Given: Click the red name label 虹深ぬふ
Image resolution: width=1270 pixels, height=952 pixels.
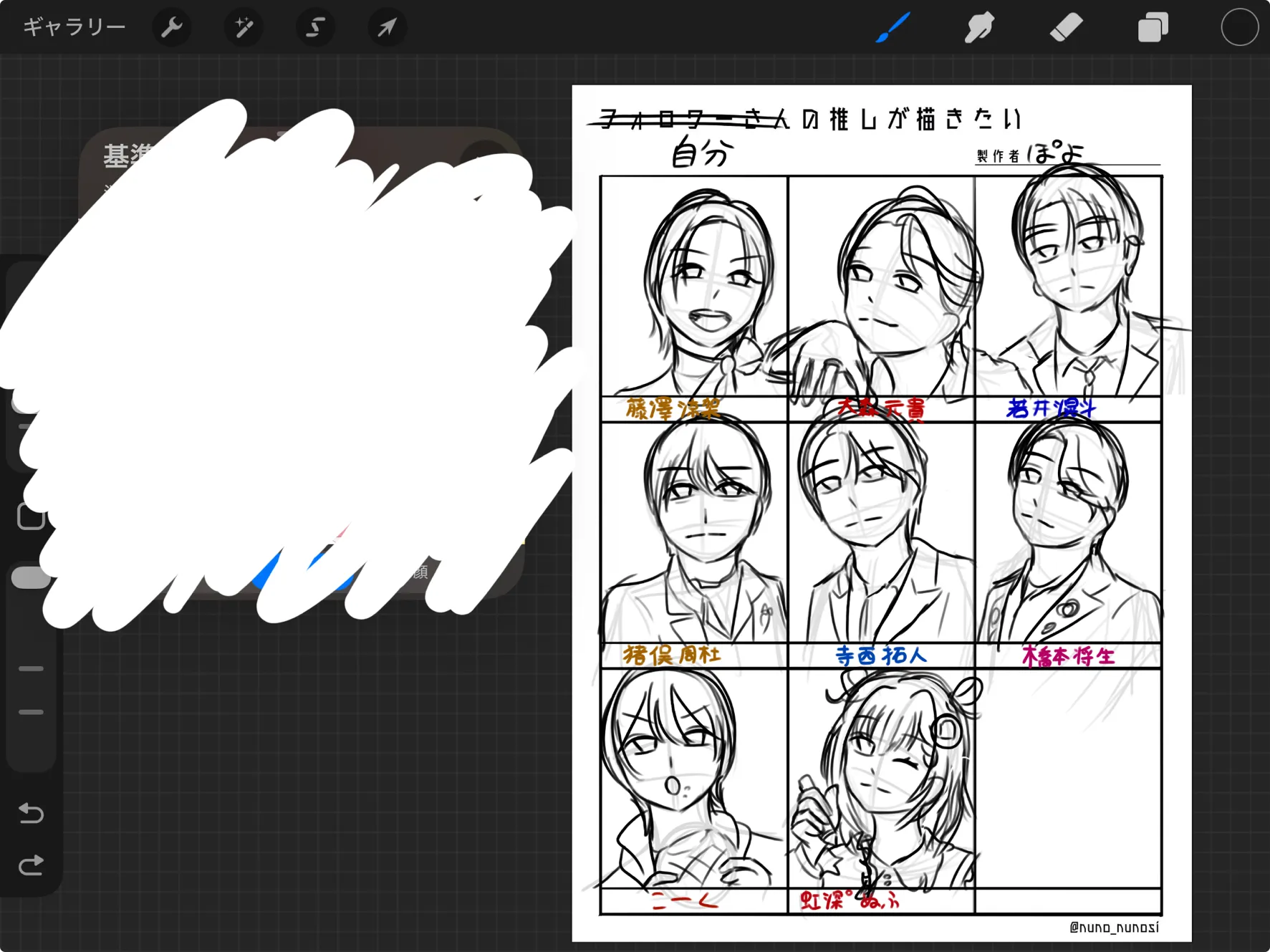Looking at the screenshot, I should 850,900.
